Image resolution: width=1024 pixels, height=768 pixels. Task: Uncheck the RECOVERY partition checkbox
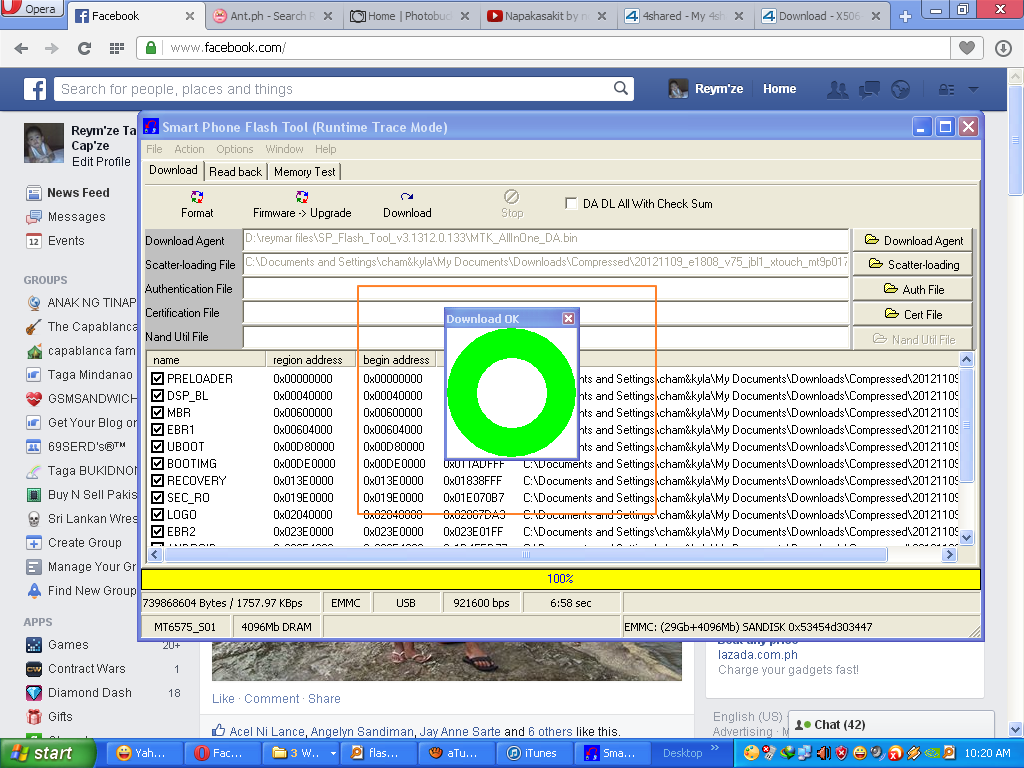(157, 481)
